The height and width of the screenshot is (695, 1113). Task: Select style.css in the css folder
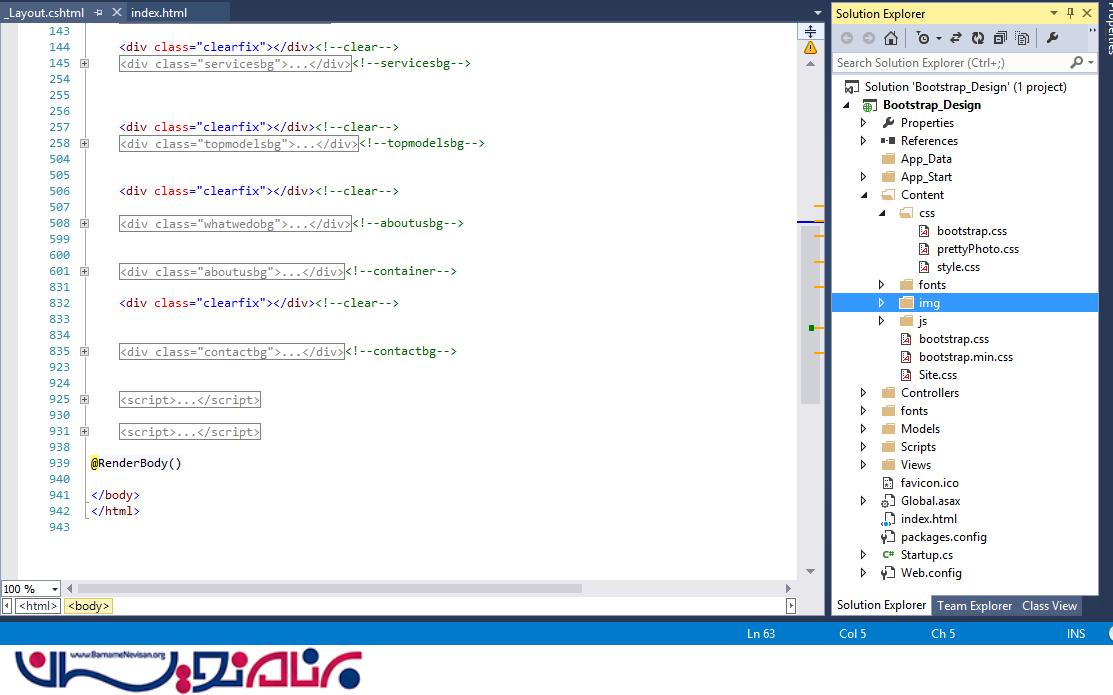click(x=957, y=267)
